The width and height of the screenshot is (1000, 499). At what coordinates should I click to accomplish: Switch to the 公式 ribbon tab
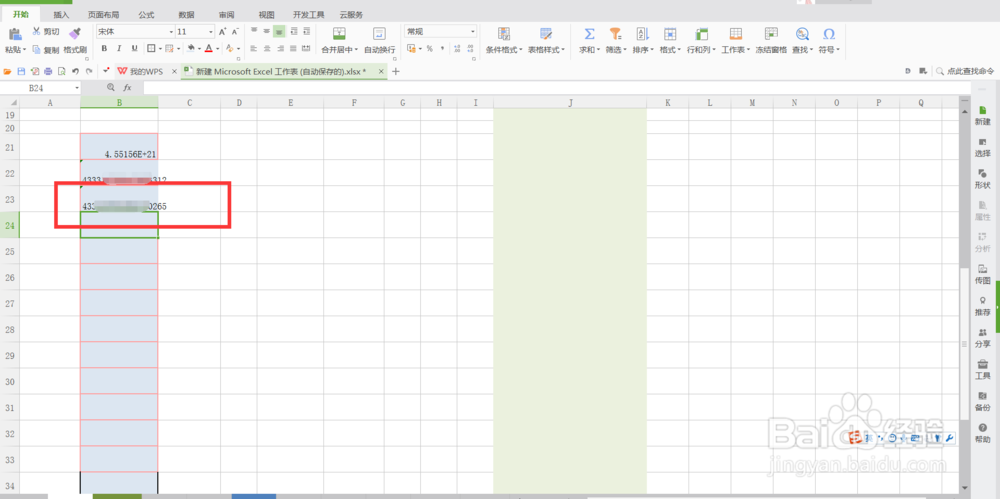[146, 15]
